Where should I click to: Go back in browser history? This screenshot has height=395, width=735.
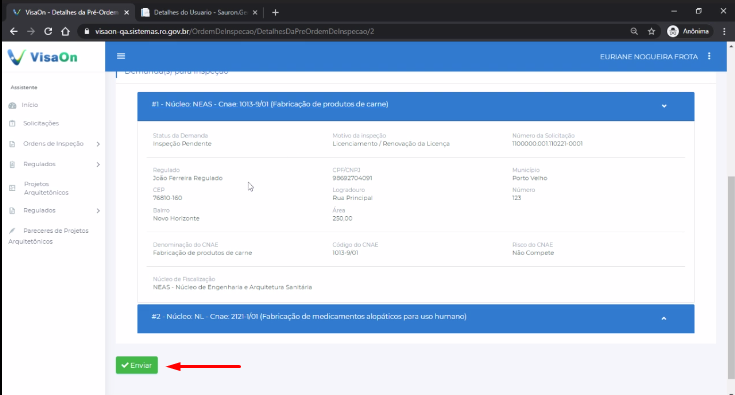click(14, 31)
